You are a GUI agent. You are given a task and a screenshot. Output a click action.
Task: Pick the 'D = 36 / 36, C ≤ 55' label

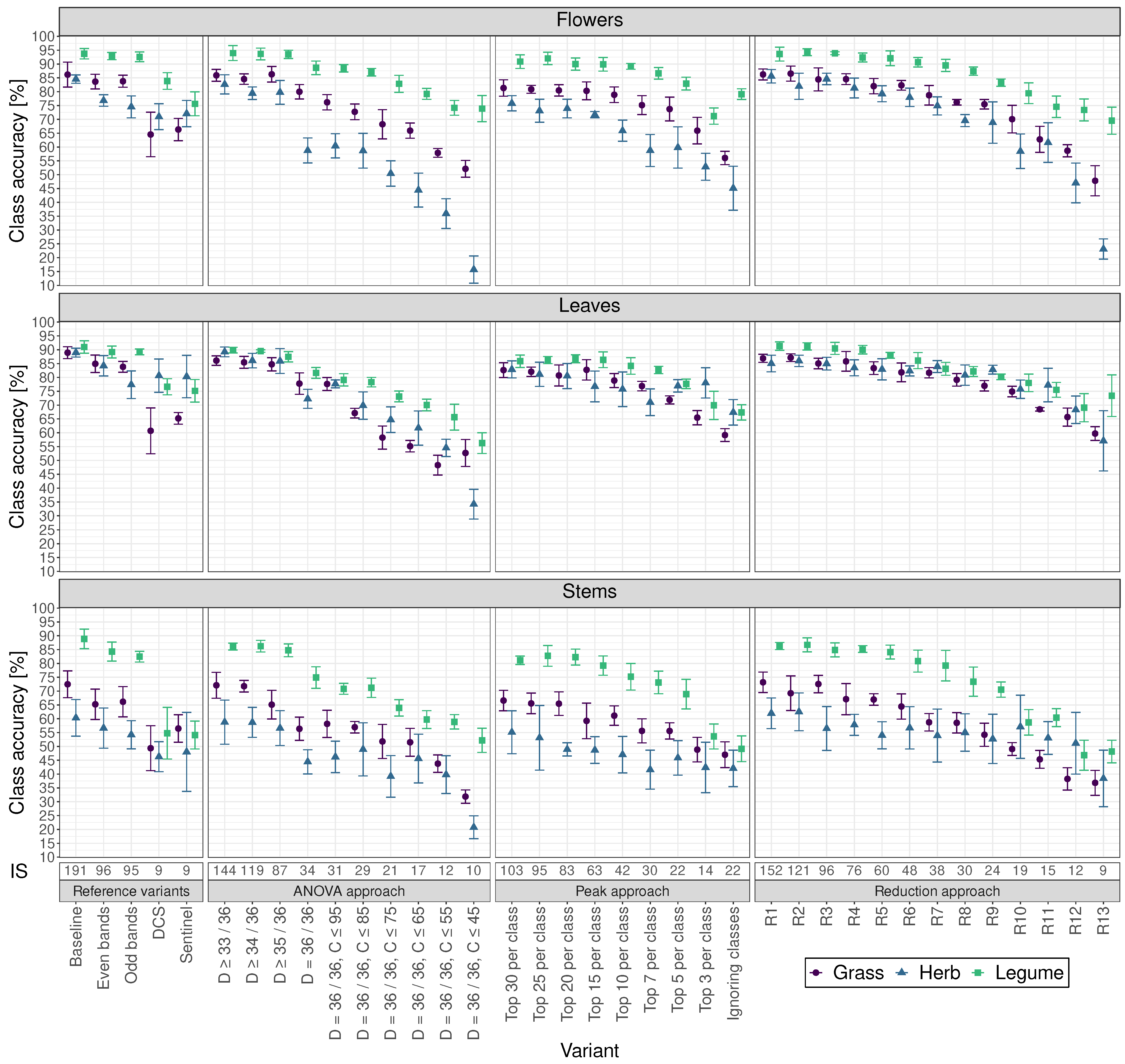[x=446, y=973]
